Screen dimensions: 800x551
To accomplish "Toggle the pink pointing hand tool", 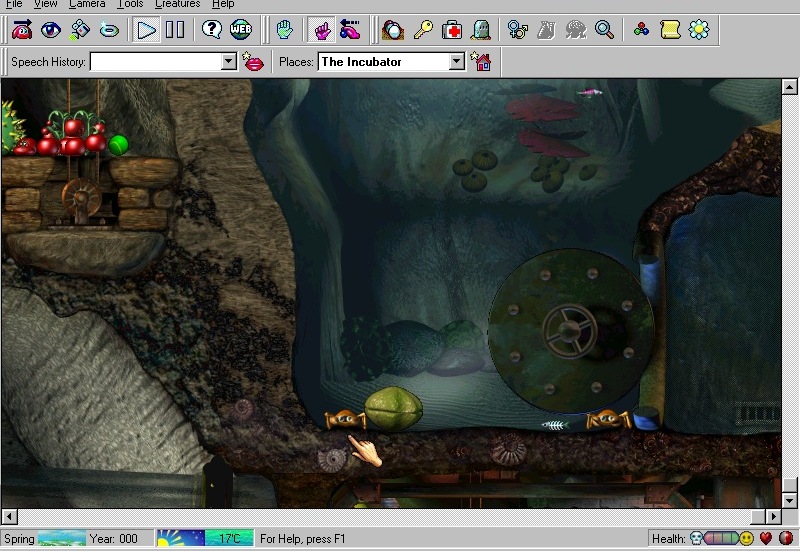I will [322, 30].
